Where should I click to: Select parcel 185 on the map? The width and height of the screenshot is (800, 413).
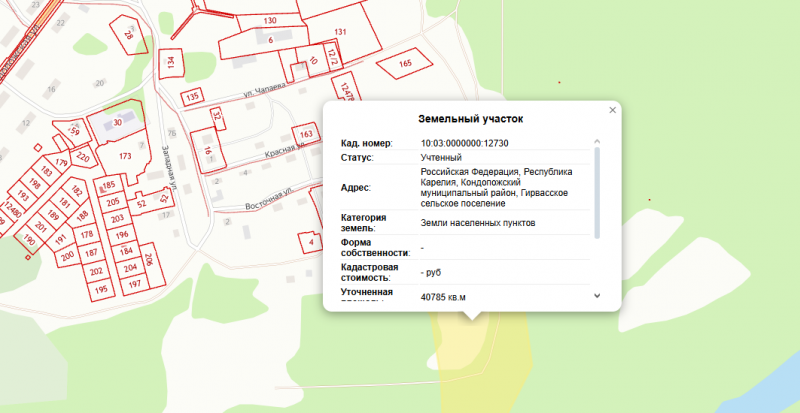click(x=109, y=184)
